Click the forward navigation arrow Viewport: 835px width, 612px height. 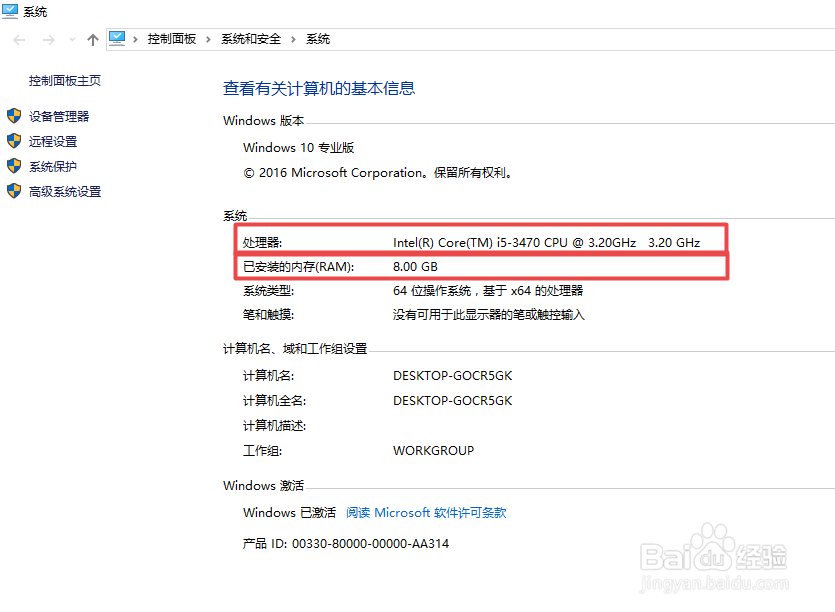48,40
